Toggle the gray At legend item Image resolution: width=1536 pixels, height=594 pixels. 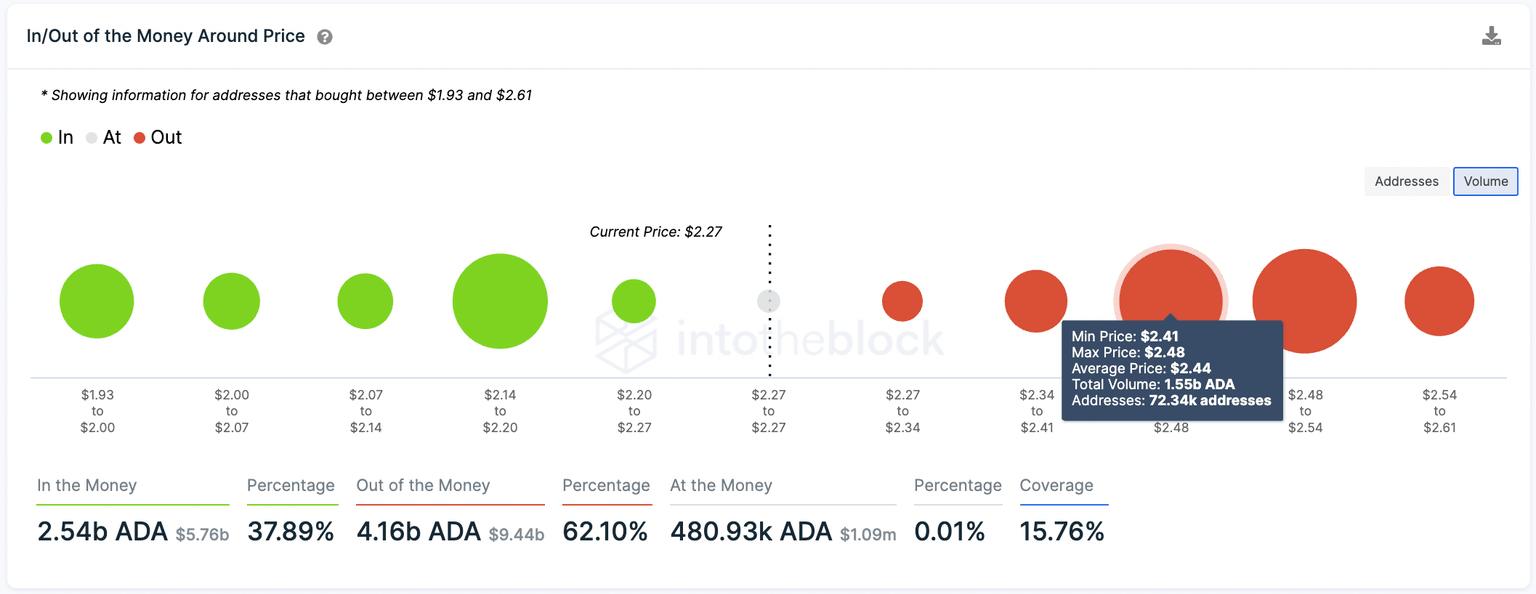[103, 138]
